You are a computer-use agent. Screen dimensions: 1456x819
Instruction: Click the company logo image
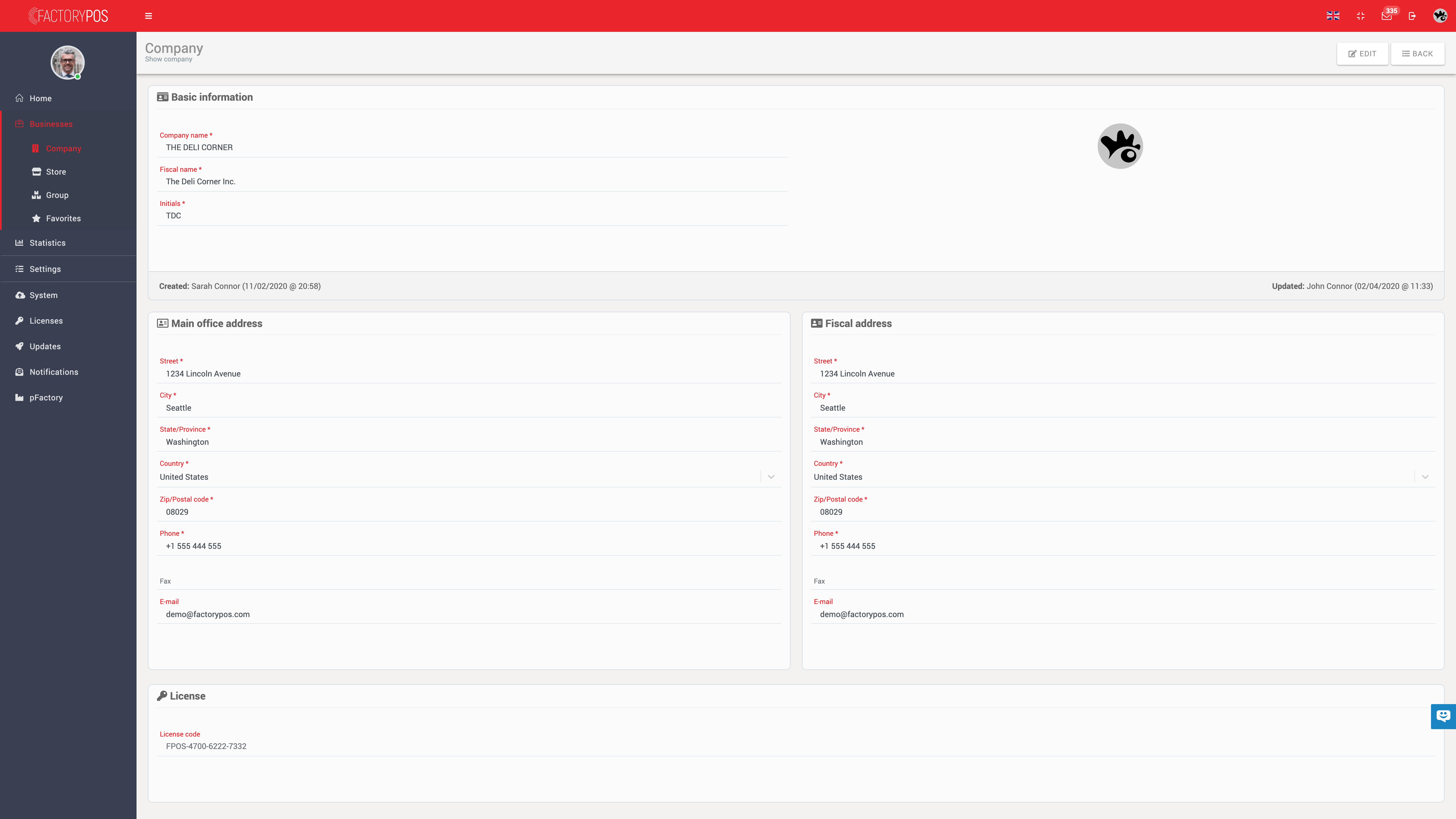click(1120, 146)
